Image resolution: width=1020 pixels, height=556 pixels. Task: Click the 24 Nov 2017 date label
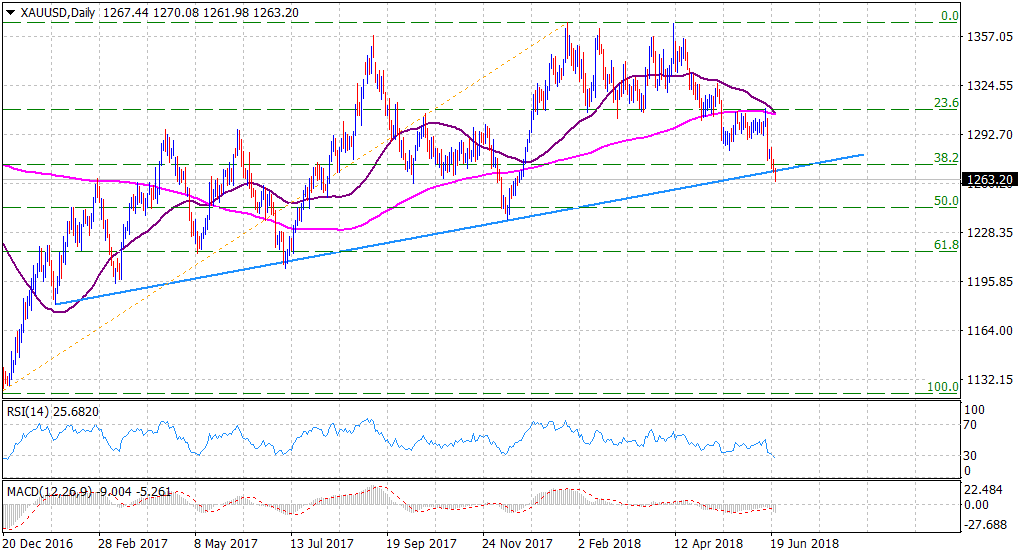coord(518,546)
